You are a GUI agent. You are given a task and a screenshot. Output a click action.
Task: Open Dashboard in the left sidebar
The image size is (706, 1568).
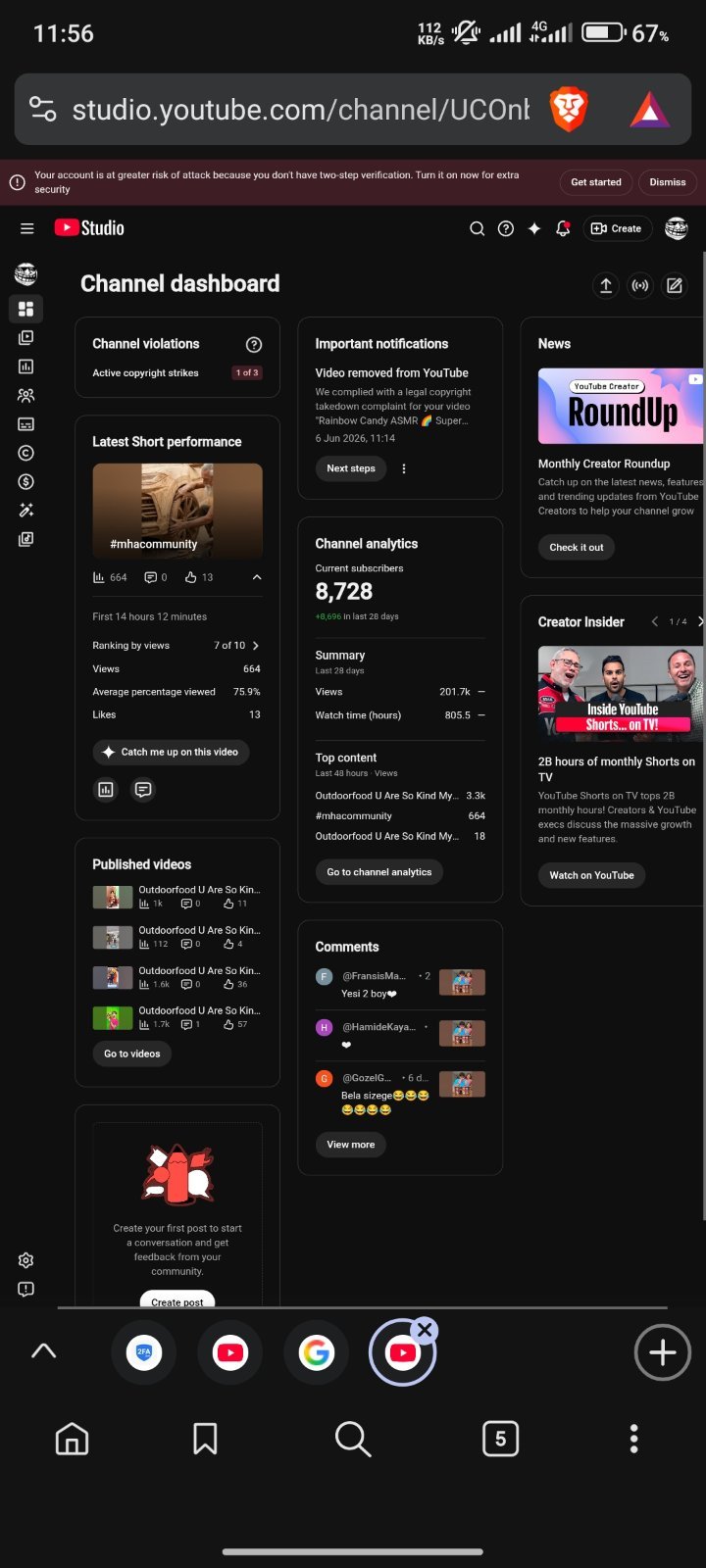coord(26,309)
